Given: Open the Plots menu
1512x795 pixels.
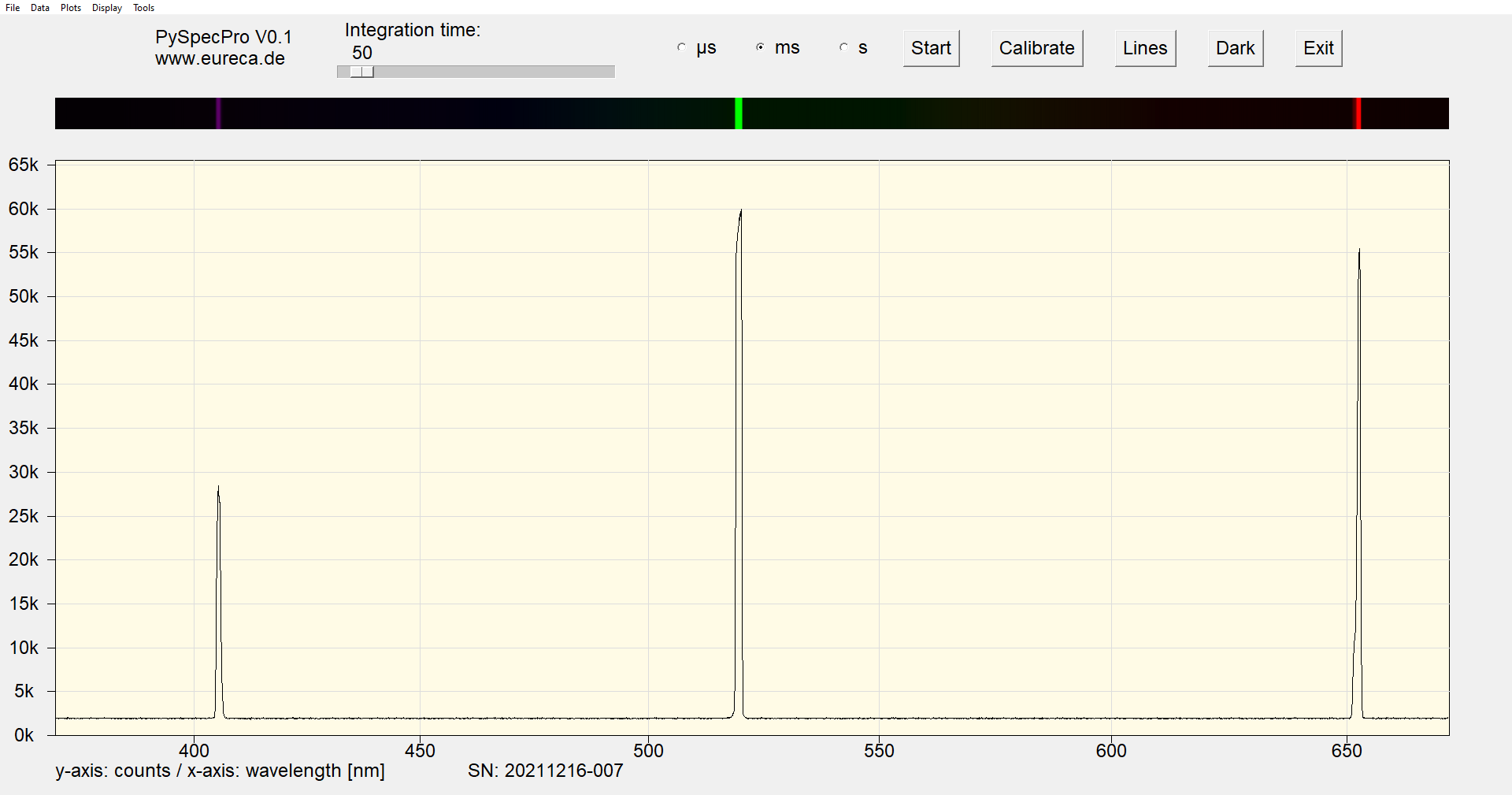Looking at the screenshot, I should [71, 8].
